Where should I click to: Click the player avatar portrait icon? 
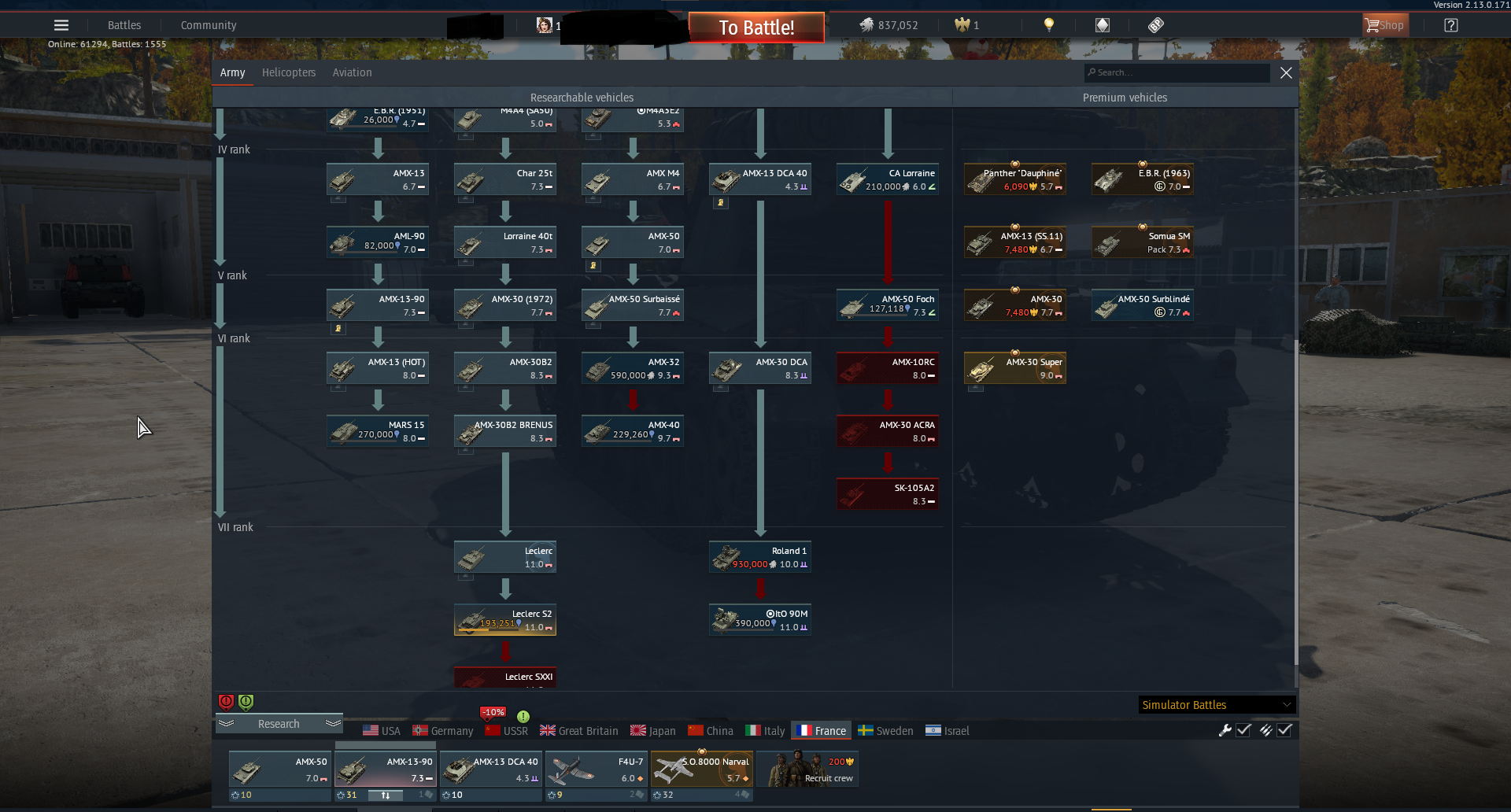pos(544,25)
